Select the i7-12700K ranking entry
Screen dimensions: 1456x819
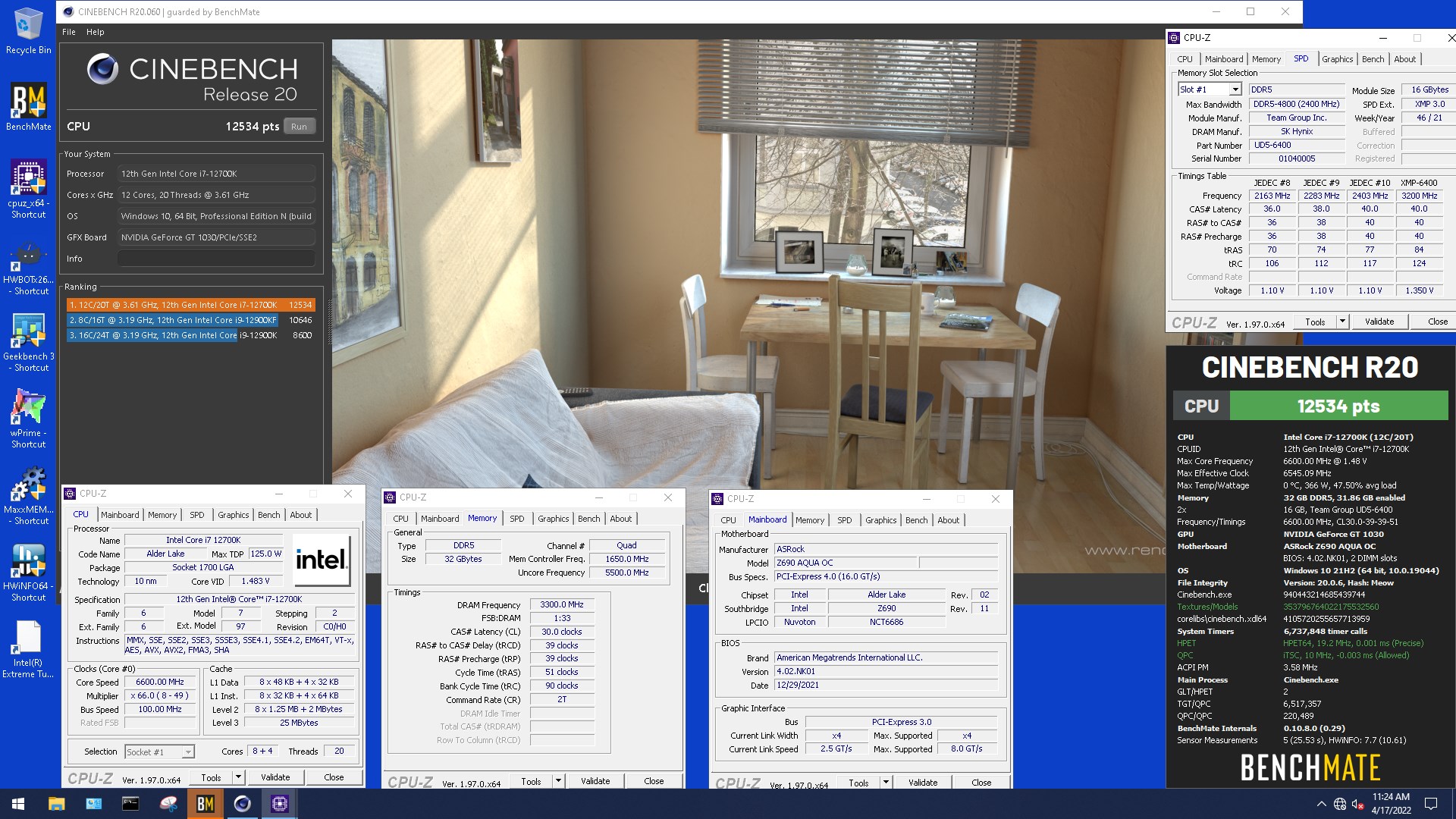tap(191, 305)
